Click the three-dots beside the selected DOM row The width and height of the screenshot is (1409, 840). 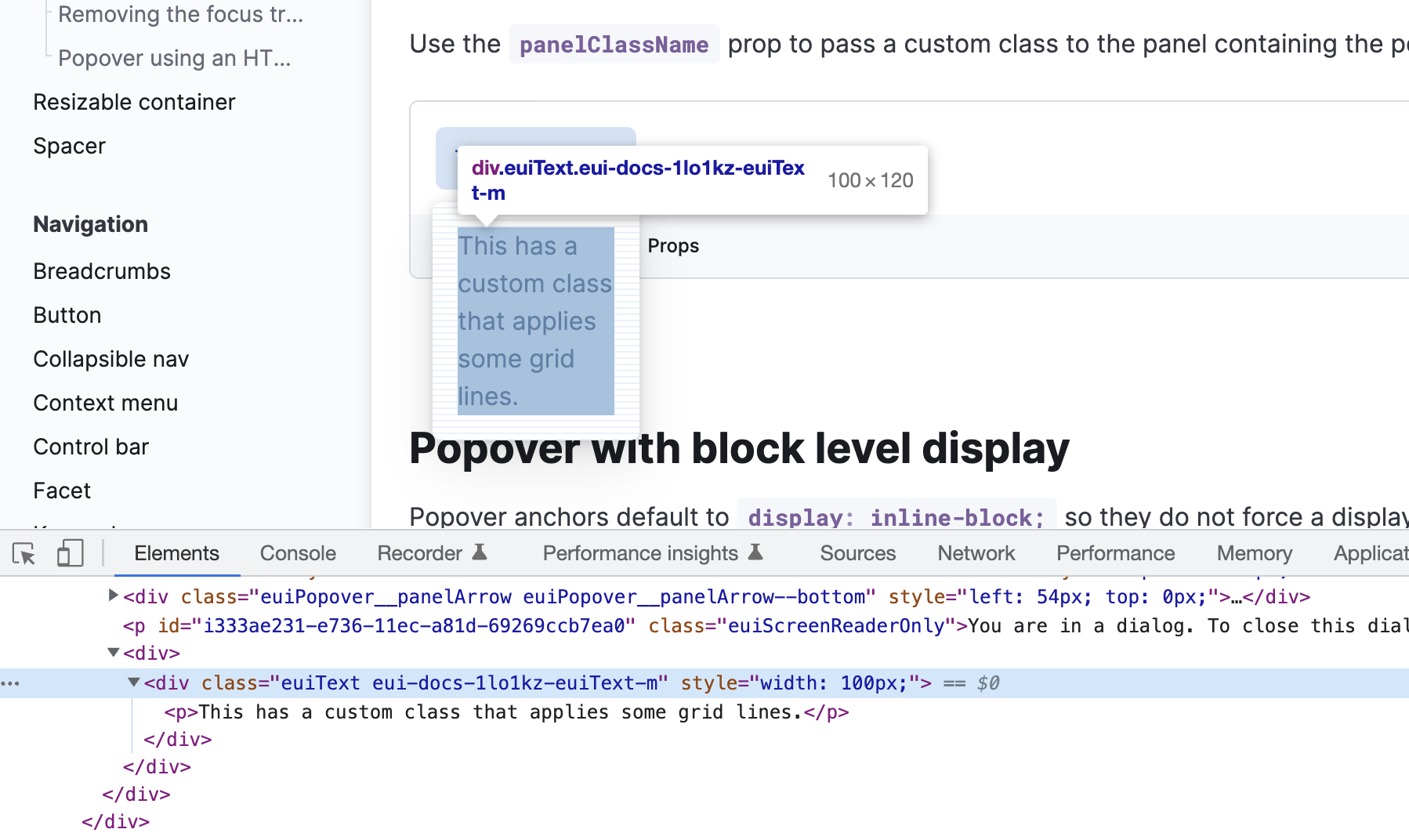click(x=10, y=683)
